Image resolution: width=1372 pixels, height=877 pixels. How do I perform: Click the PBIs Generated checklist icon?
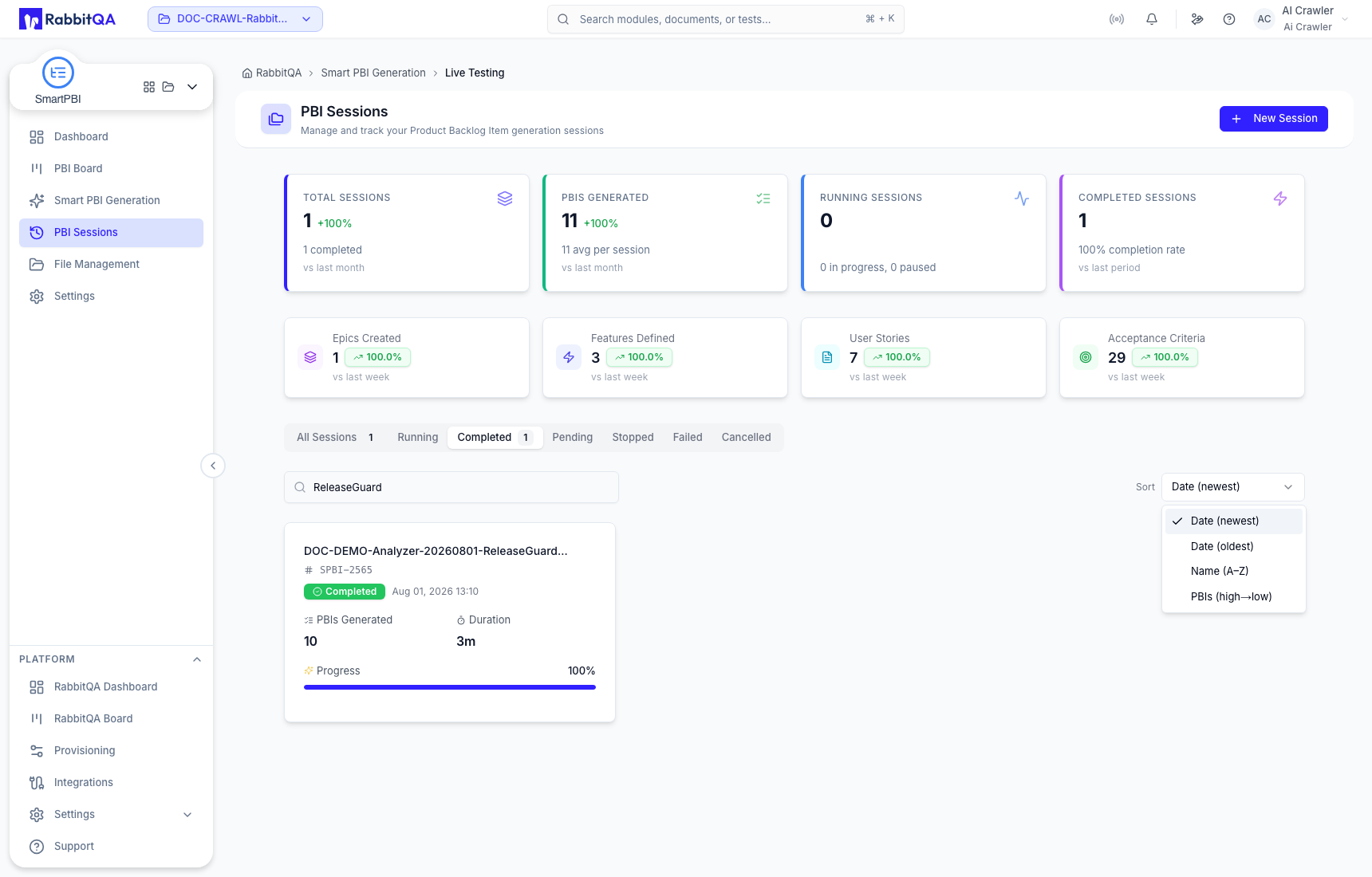763,199
